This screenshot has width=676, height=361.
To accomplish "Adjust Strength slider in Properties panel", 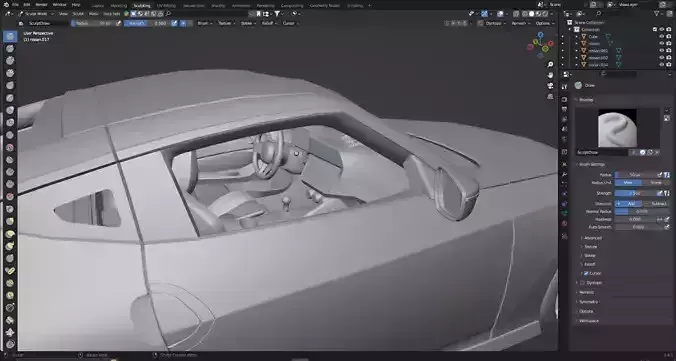I will tap(635, 193).
